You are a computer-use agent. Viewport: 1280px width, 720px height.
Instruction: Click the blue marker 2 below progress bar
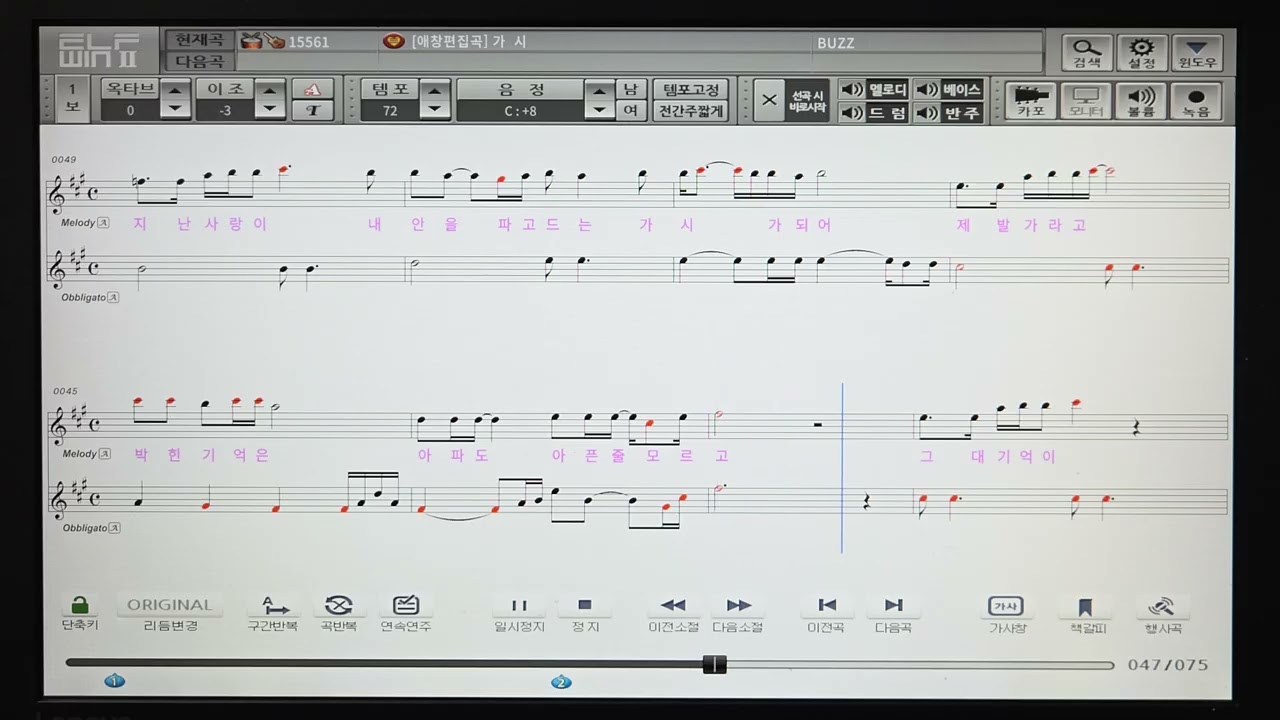pos(561,682)
